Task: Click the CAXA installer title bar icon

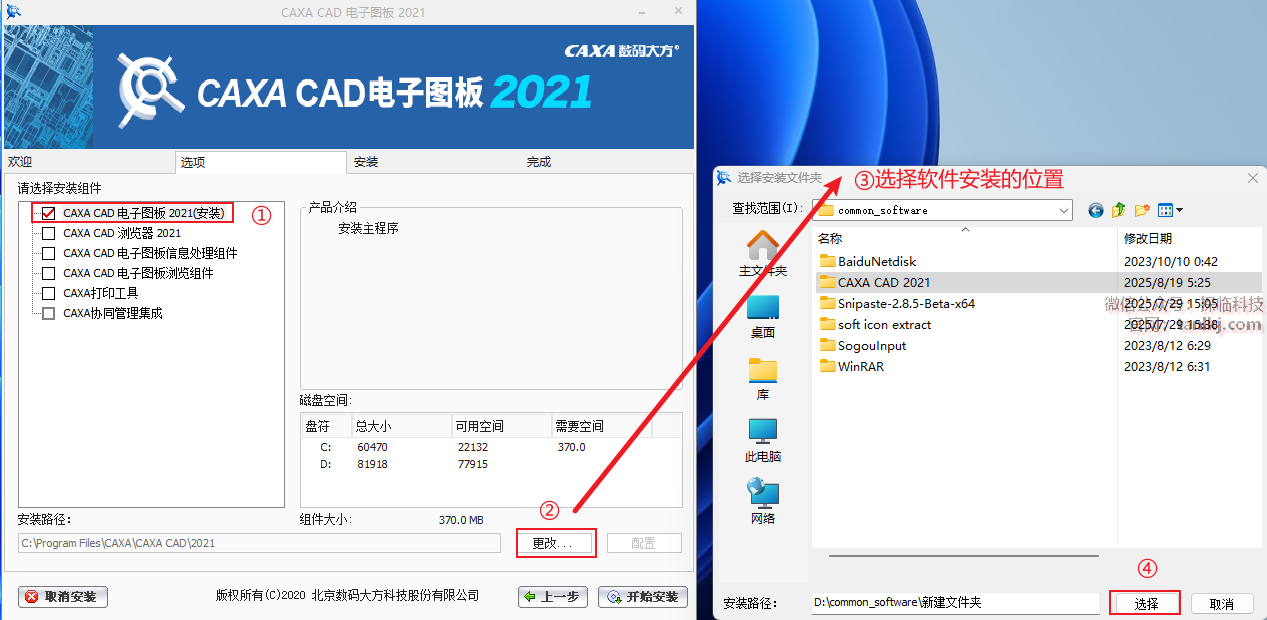Action: (x=13, y=11)
